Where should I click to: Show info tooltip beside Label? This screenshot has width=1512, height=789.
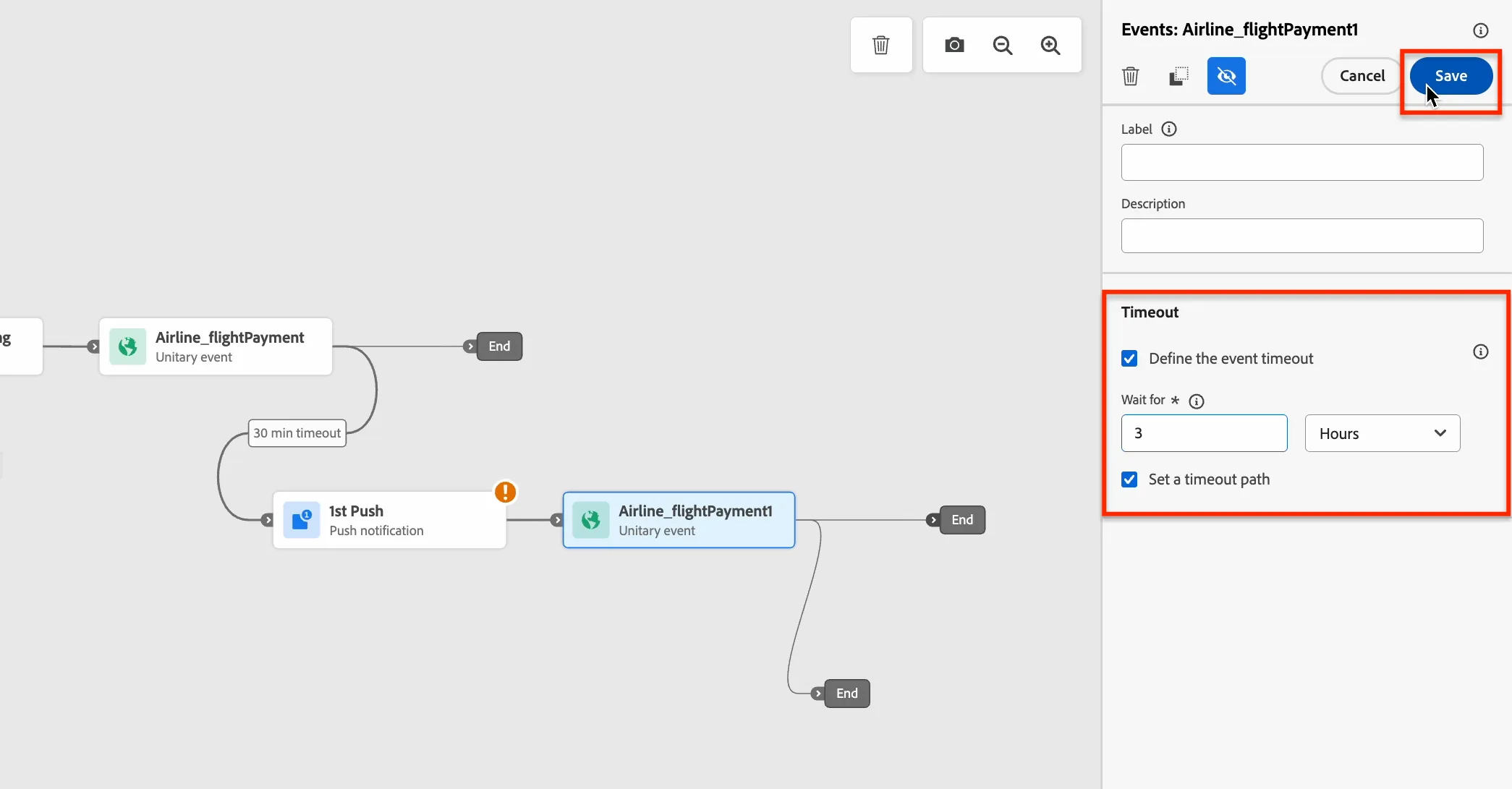point(1169,129)
